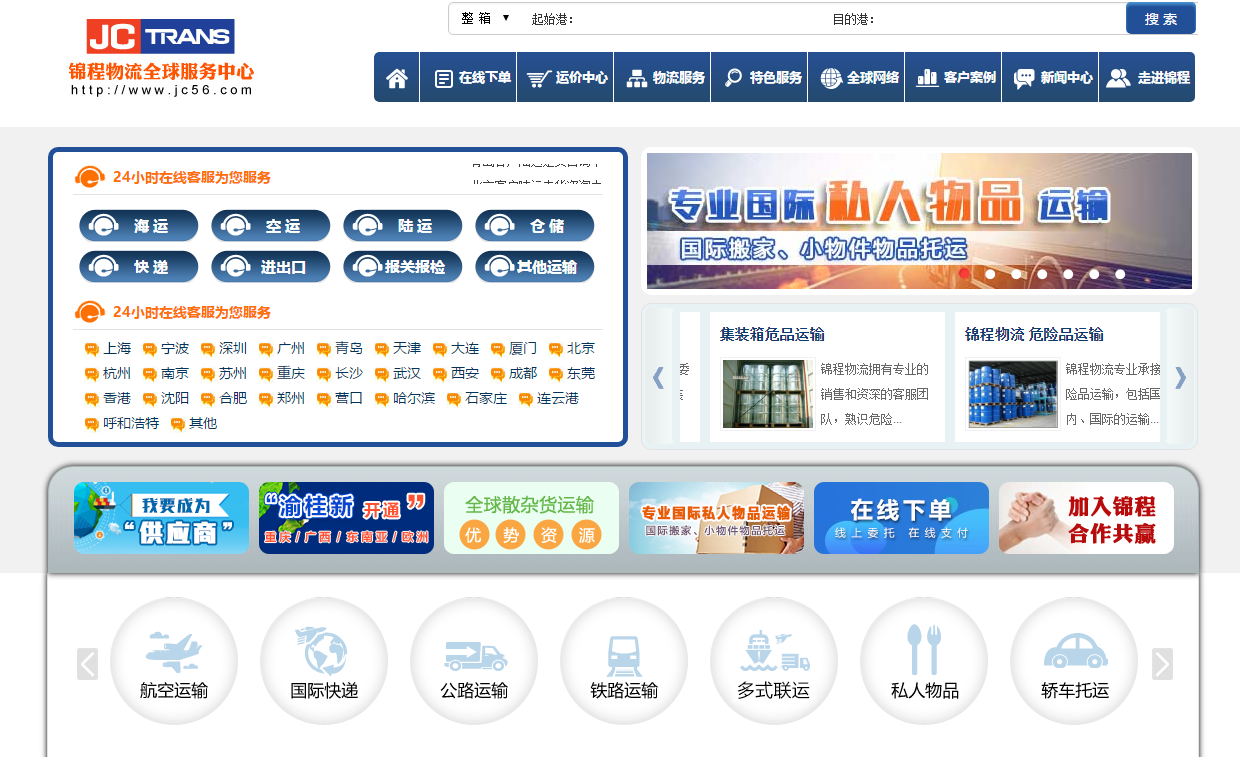Contact 快递 online customer service

139,267
